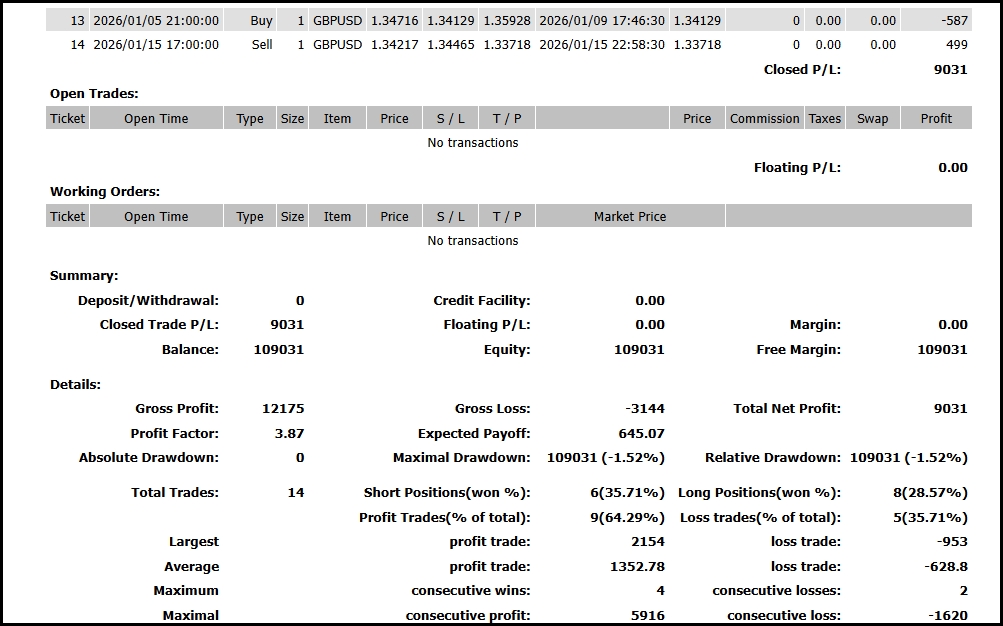Click the Working Orders section heading
1003x626 pixels.
[105, 191]
